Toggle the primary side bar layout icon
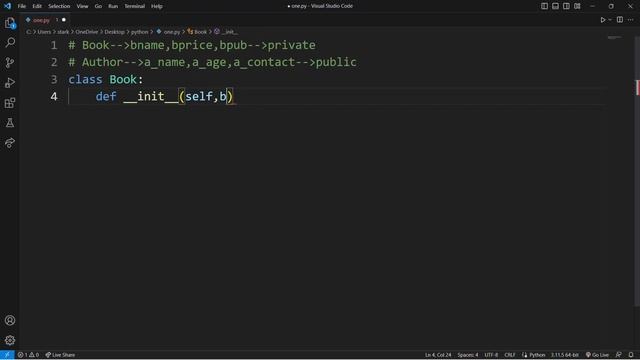 544,6
